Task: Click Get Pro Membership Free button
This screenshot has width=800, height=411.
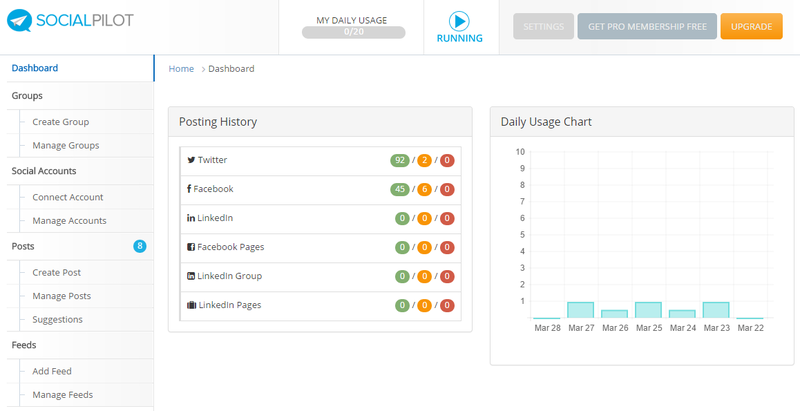Action: tap(647, 27)
